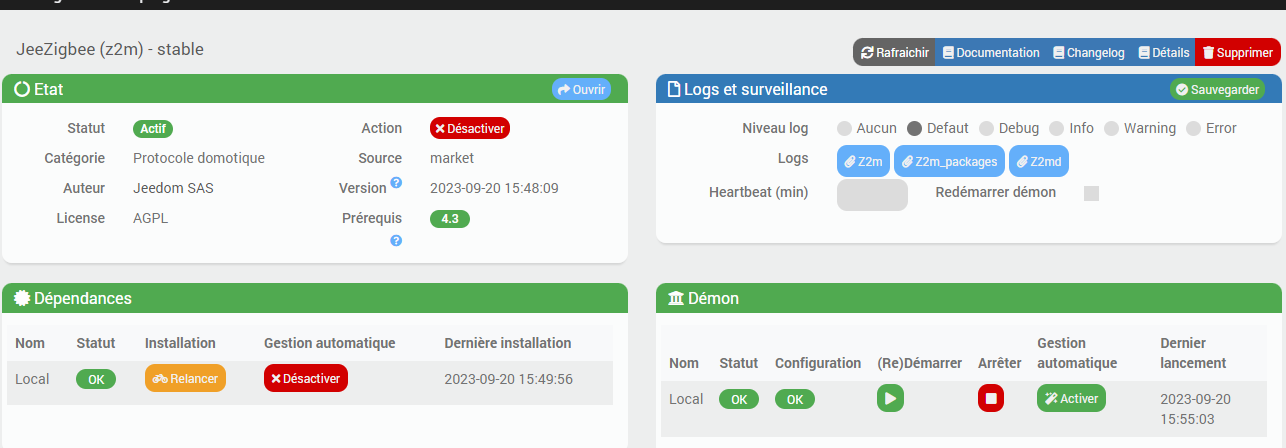Click the help icon below Prérequis
1286x448 pixels.
[x=396, y=241]
